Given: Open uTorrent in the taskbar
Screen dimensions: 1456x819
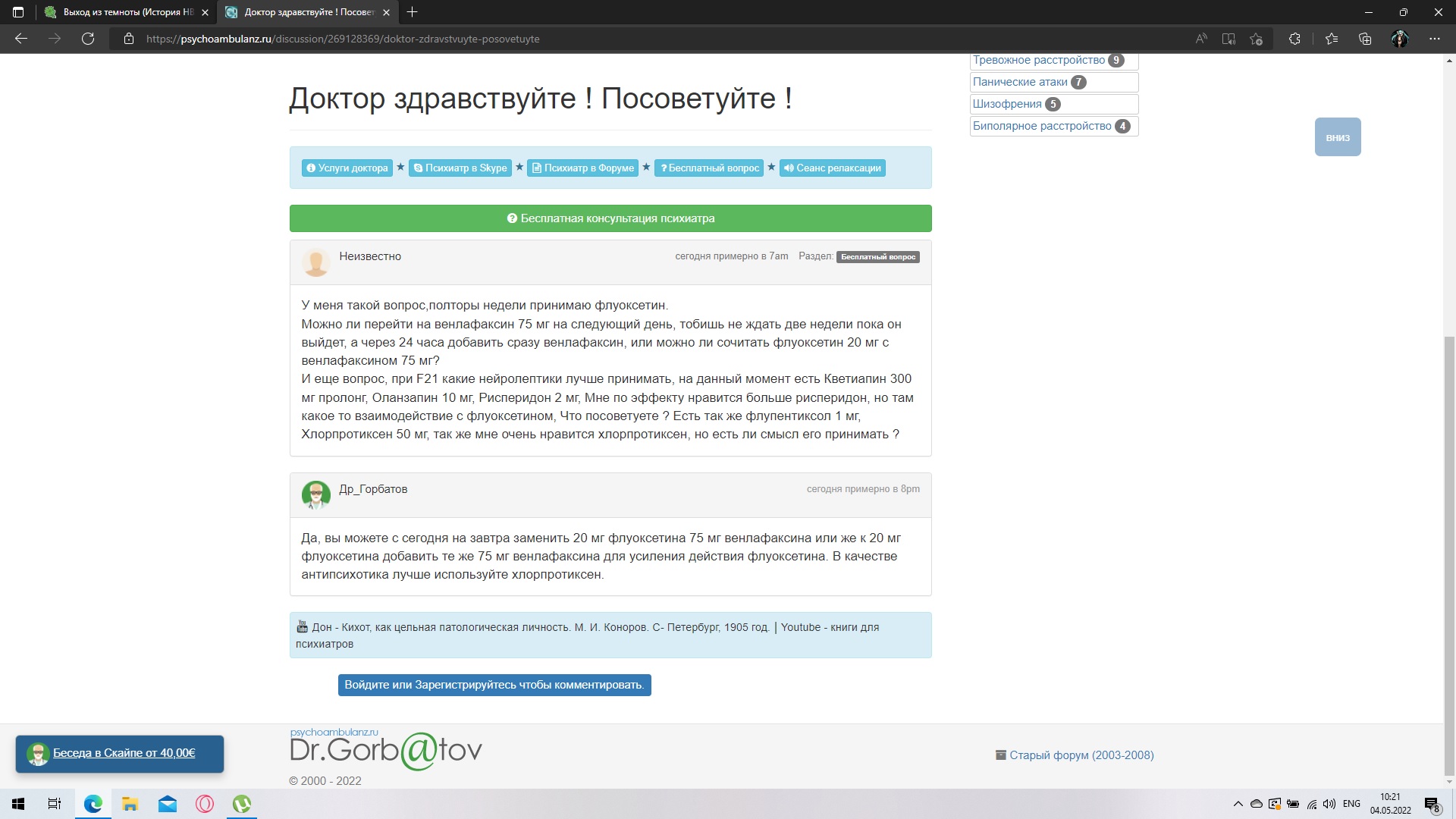Looking at the screenshot, I should coord(242,804).
